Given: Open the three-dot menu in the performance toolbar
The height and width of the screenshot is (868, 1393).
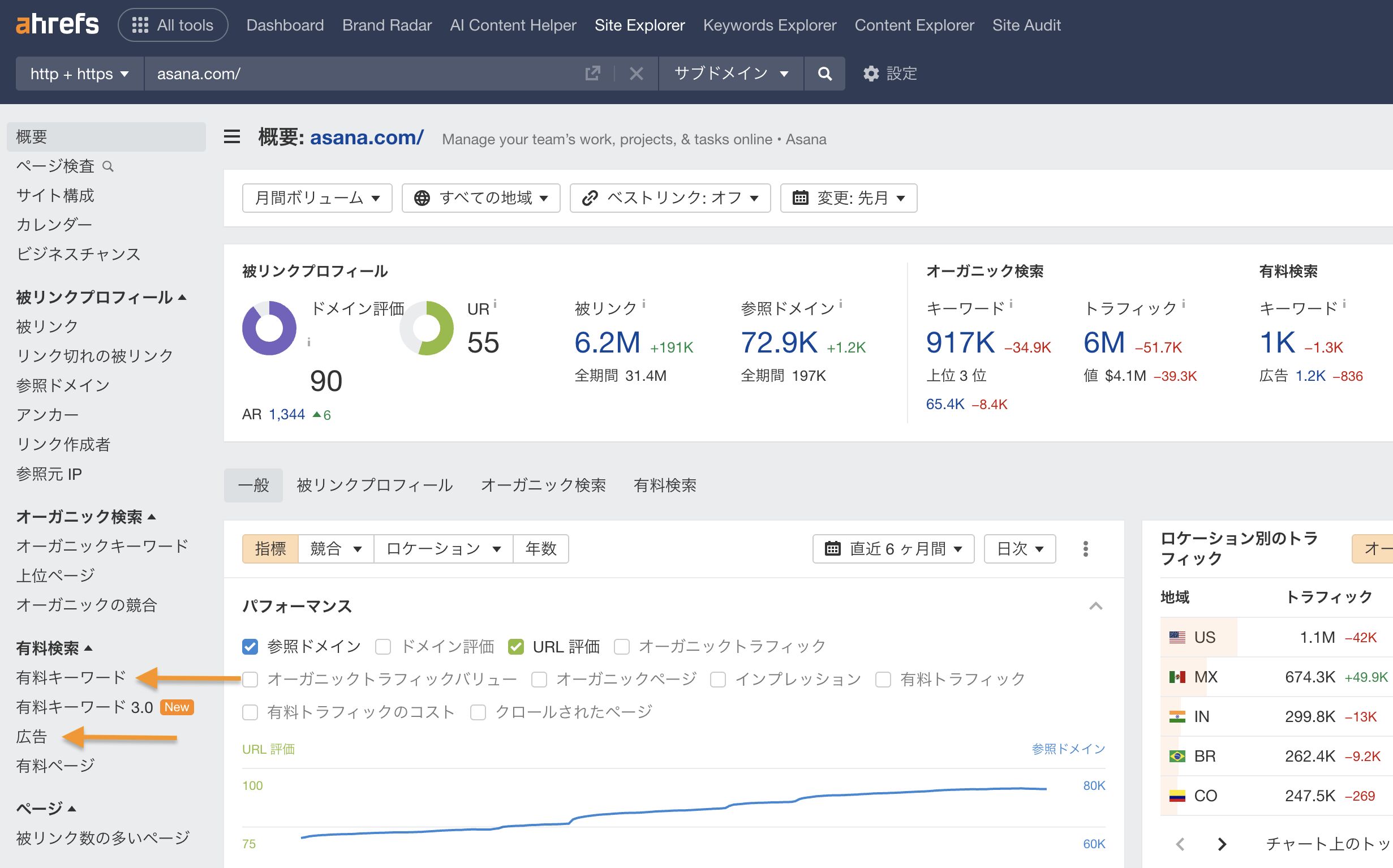Looking at the screenshot, I should coord(1086,549).
